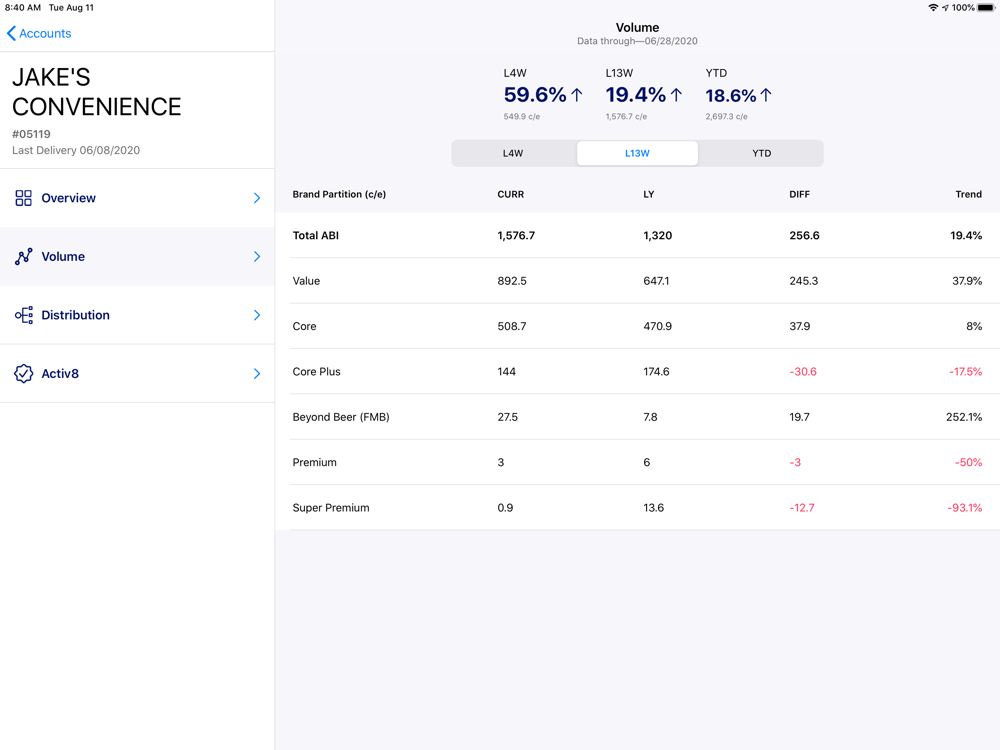Tap the Super Premium trend -93.1%
Viewport: 1000px width, 750px height.
[x=965, y=508]
